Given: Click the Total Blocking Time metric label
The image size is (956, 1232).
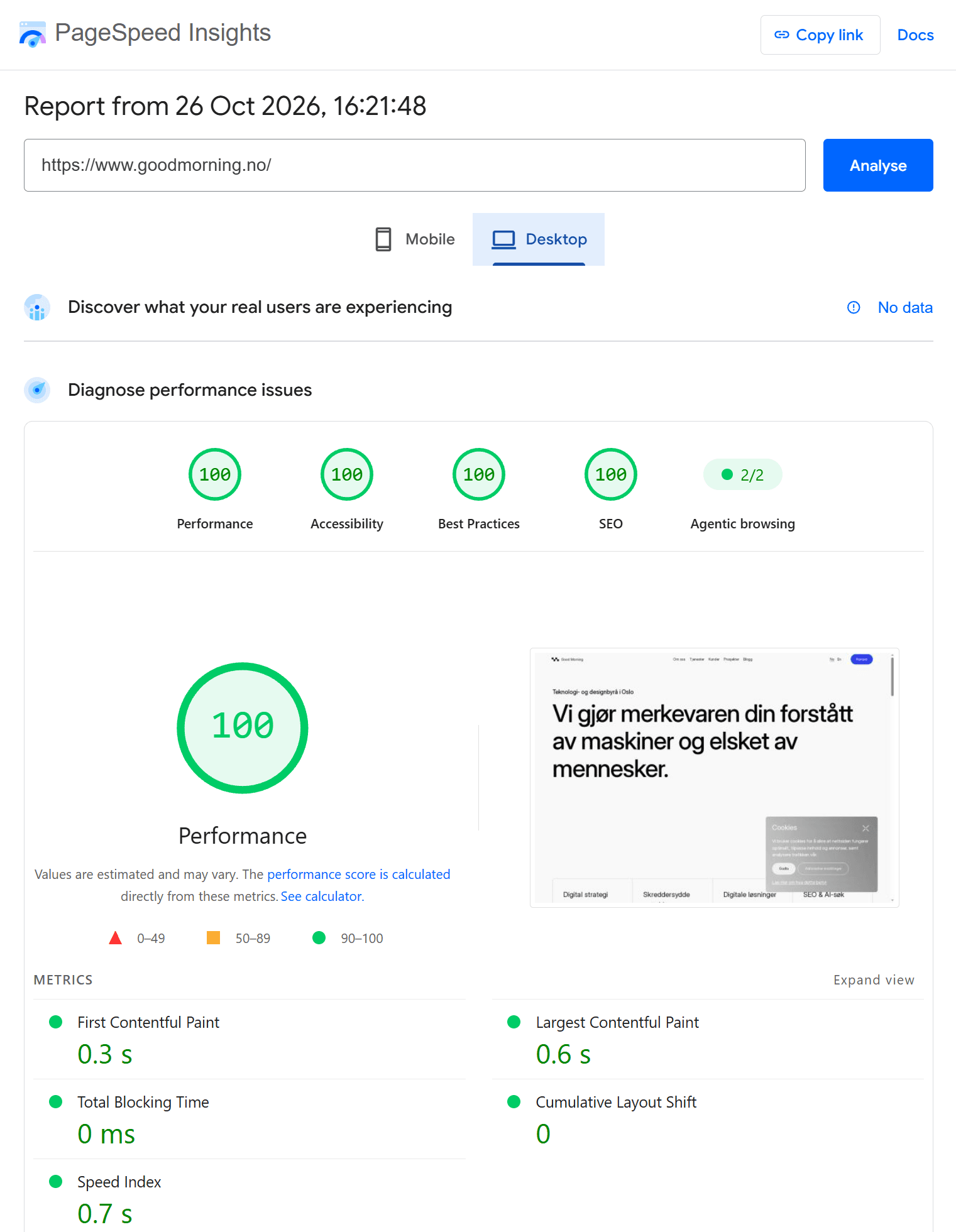Looking at the screenshot, I should coord(143,1103).
